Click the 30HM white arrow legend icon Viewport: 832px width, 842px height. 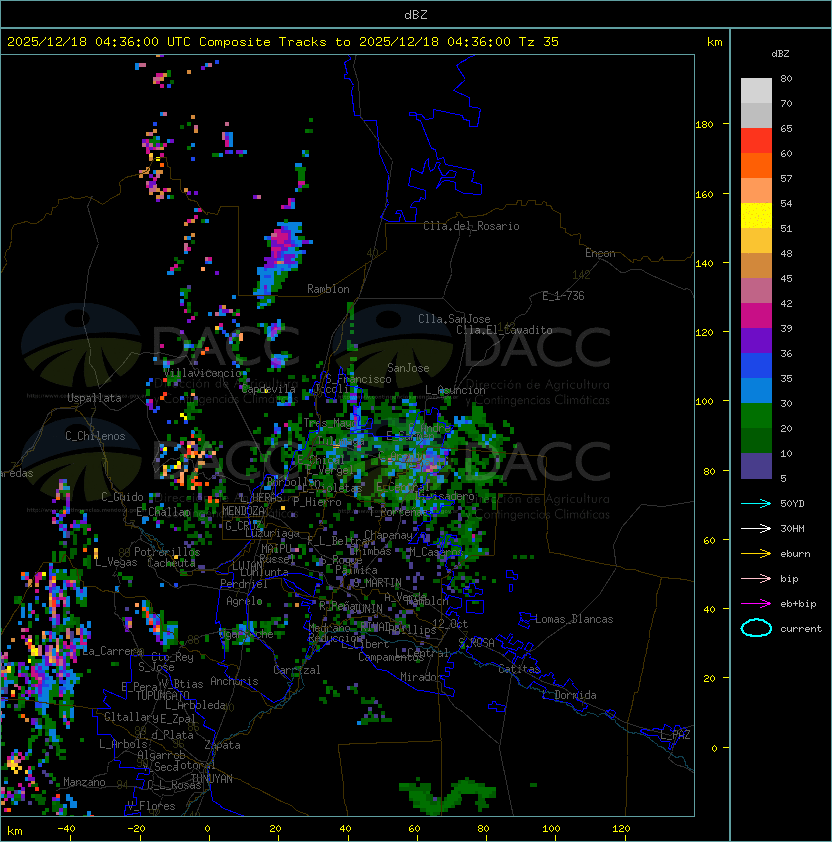pyautogui.click(x=756, y=528)
